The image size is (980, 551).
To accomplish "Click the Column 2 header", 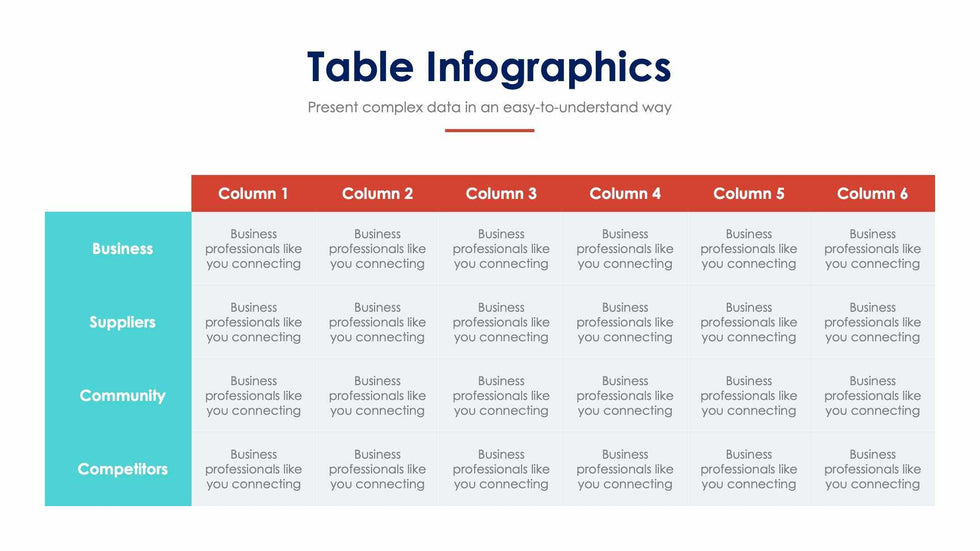I will coord(377,194).
